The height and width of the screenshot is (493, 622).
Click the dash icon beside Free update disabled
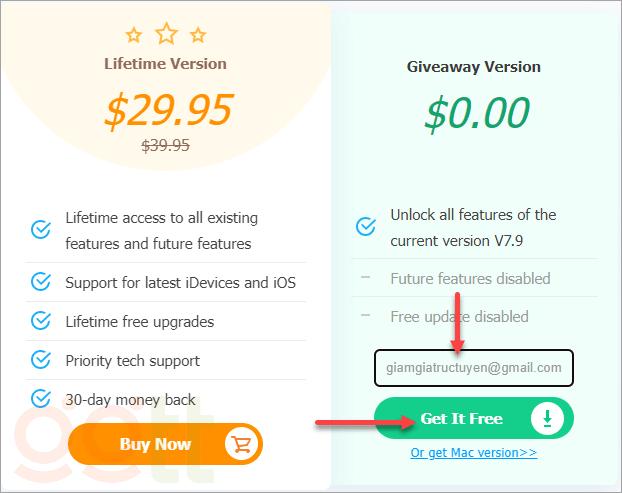tap(366, 316)
